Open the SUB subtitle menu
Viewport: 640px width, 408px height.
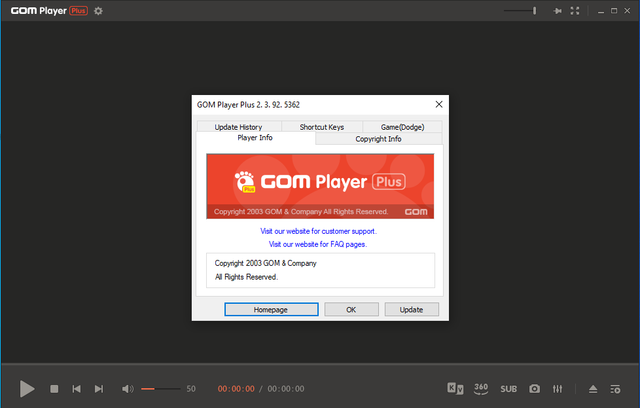(x=509, y=389)
